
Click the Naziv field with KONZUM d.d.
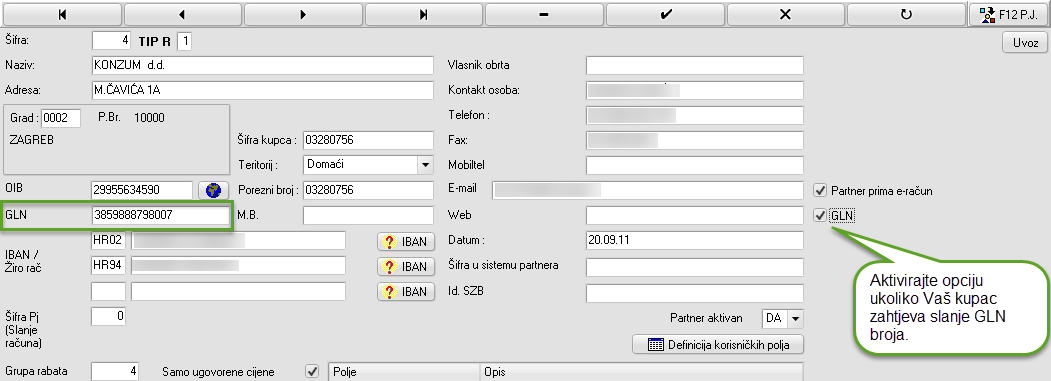coord(262,66)
